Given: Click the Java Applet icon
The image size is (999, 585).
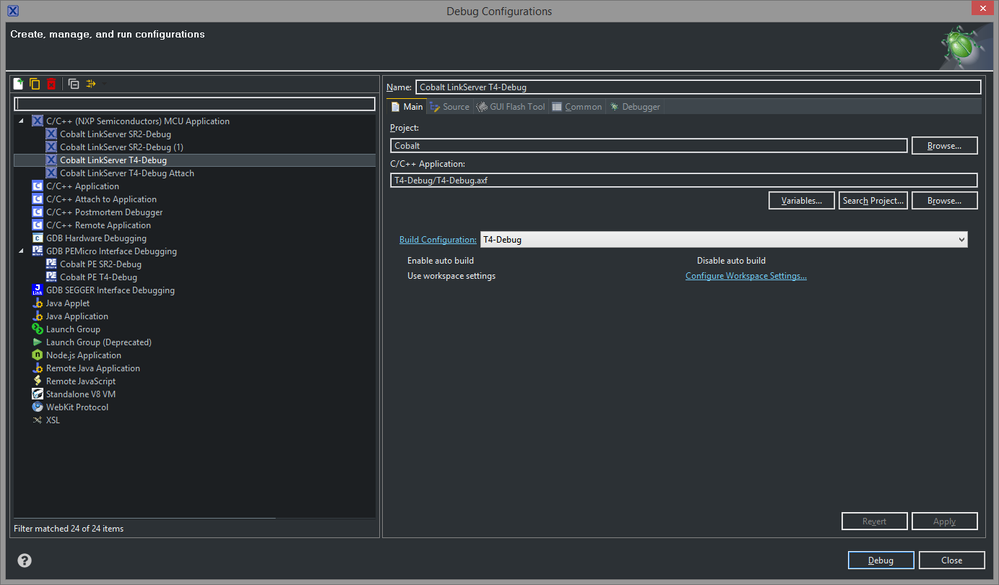Looking at the screenshot, I should tap(38, 303).
